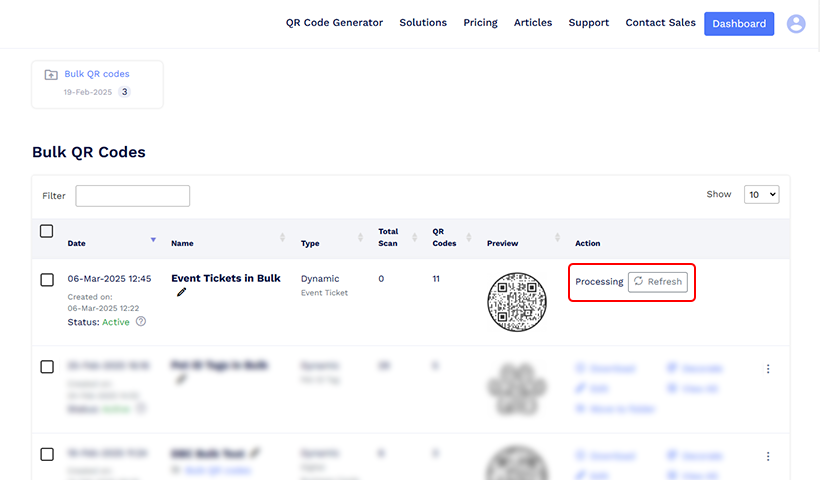Click the Refresh button next to Processing
Image resolution: width=820 pixels, height=480 pixels.
pyautogui.click(x=658, y=282)
